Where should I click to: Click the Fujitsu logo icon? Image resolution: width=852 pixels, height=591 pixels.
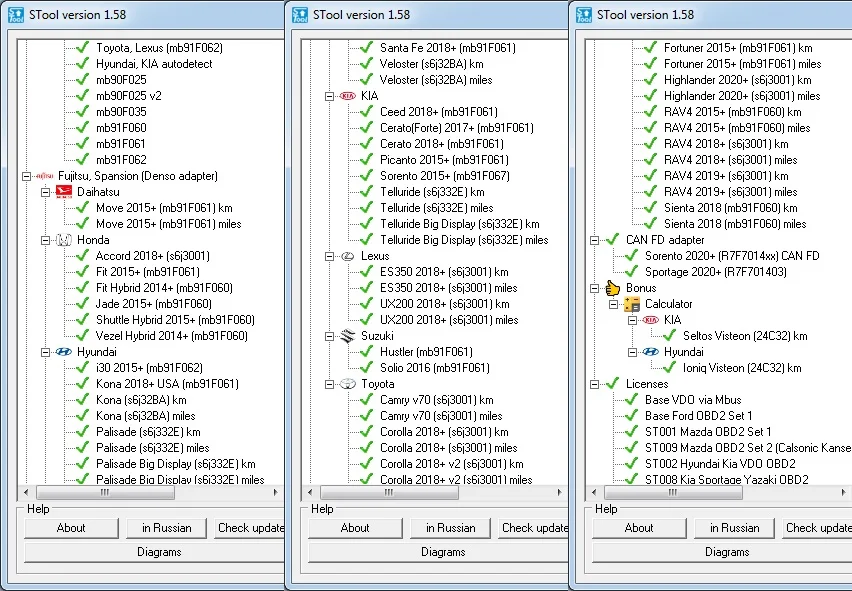pos(45,176)
